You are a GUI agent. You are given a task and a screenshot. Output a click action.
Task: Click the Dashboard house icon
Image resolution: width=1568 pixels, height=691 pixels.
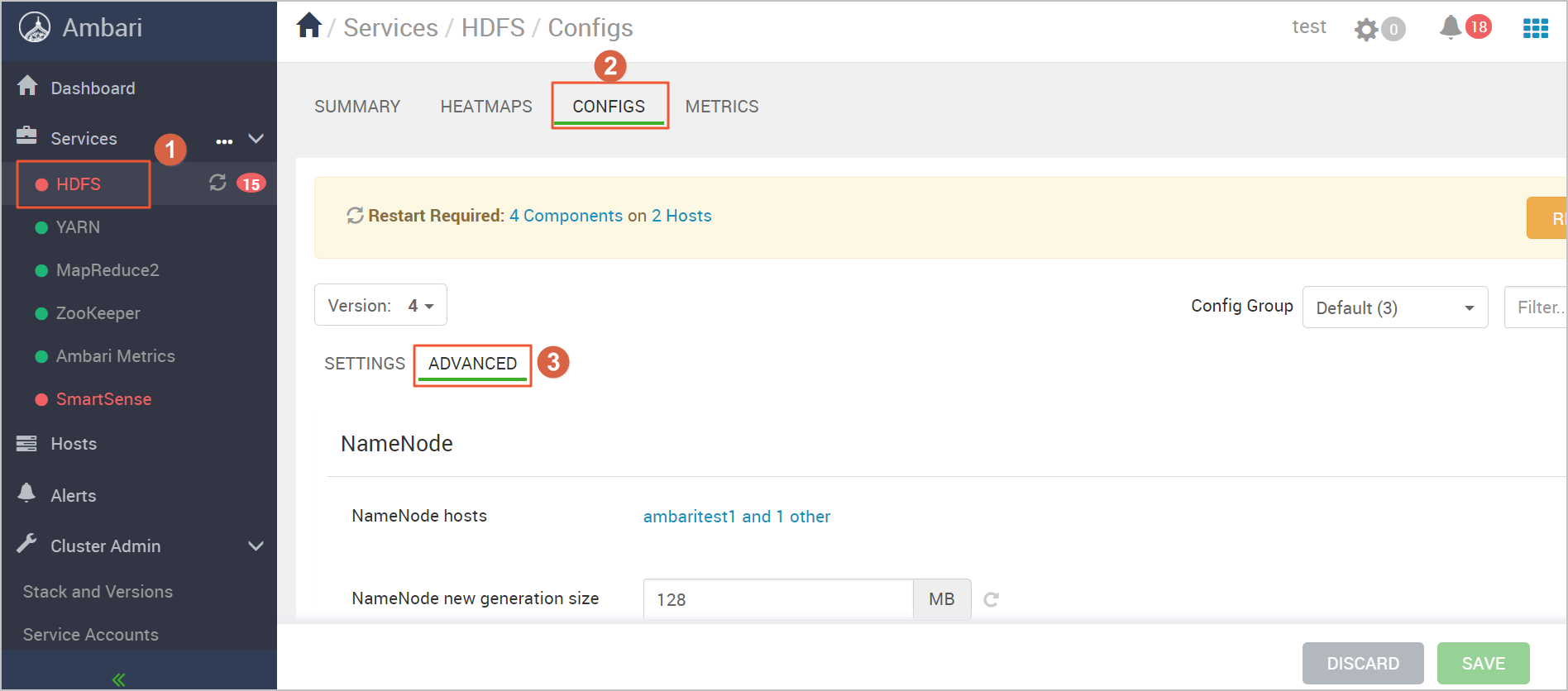tap(27, 85)
